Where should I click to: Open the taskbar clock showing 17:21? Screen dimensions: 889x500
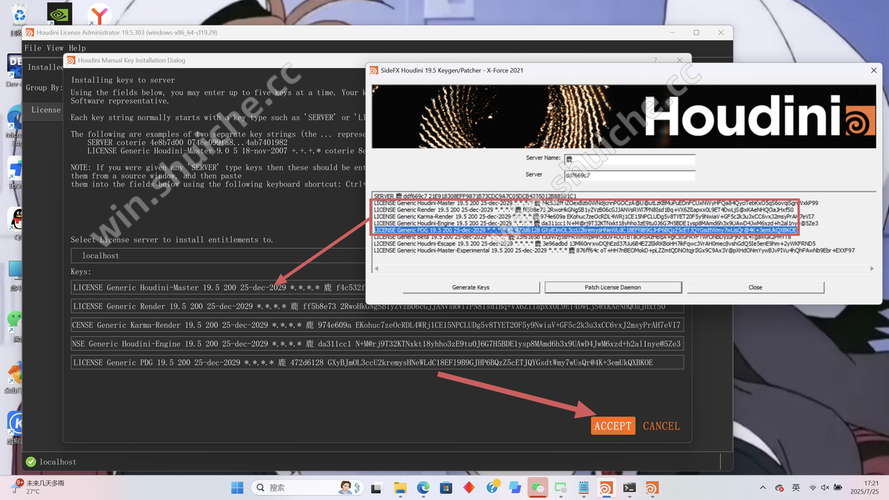click(x=864, y=488)
